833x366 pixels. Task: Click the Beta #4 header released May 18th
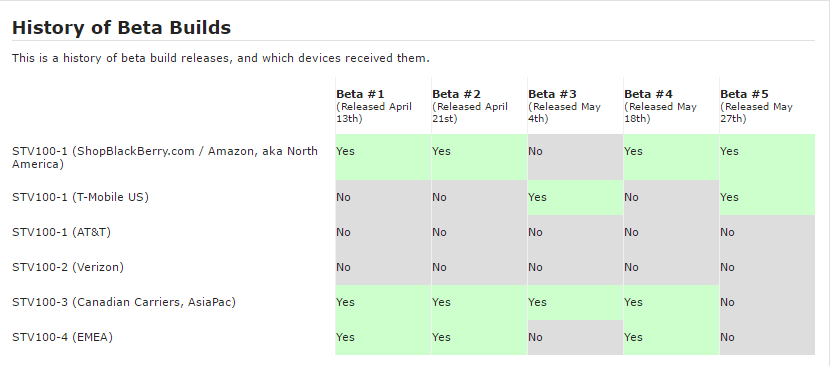tap(672, 106)
